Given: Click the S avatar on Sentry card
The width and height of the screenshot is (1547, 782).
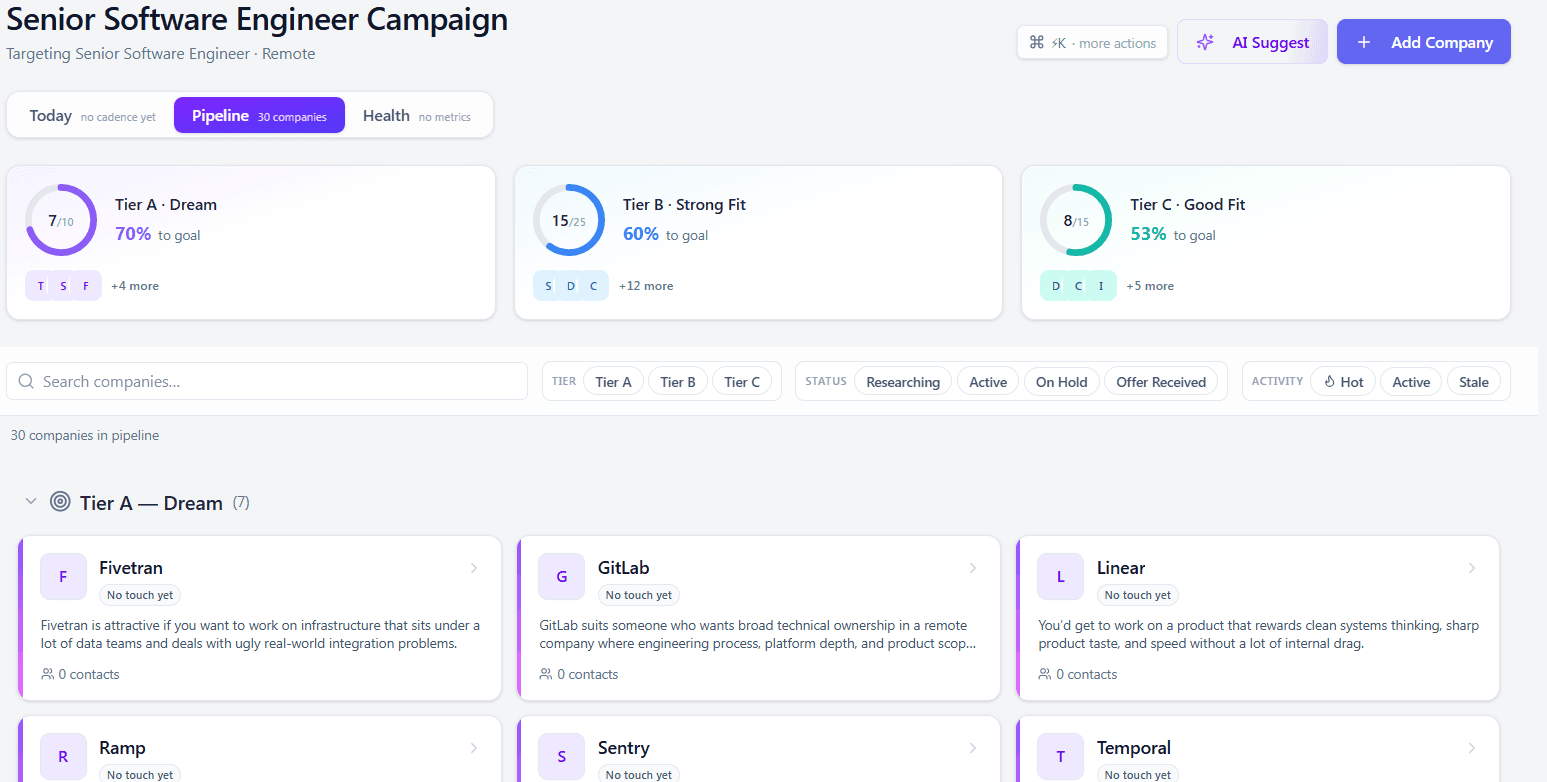Looking at the screenshot, I should (561, 756).
